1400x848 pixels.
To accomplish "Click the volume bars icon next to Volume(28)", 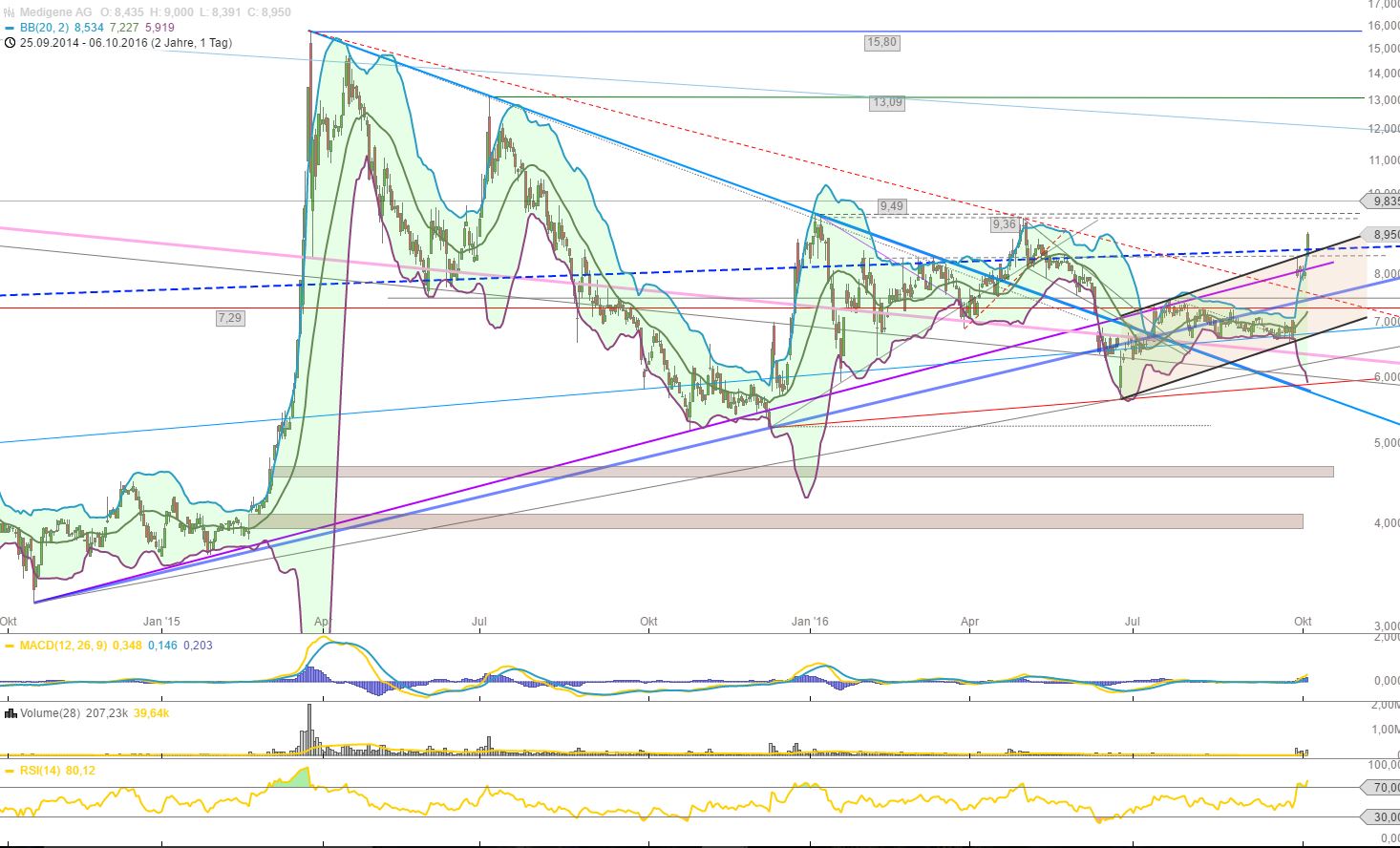I will [11, 712].
